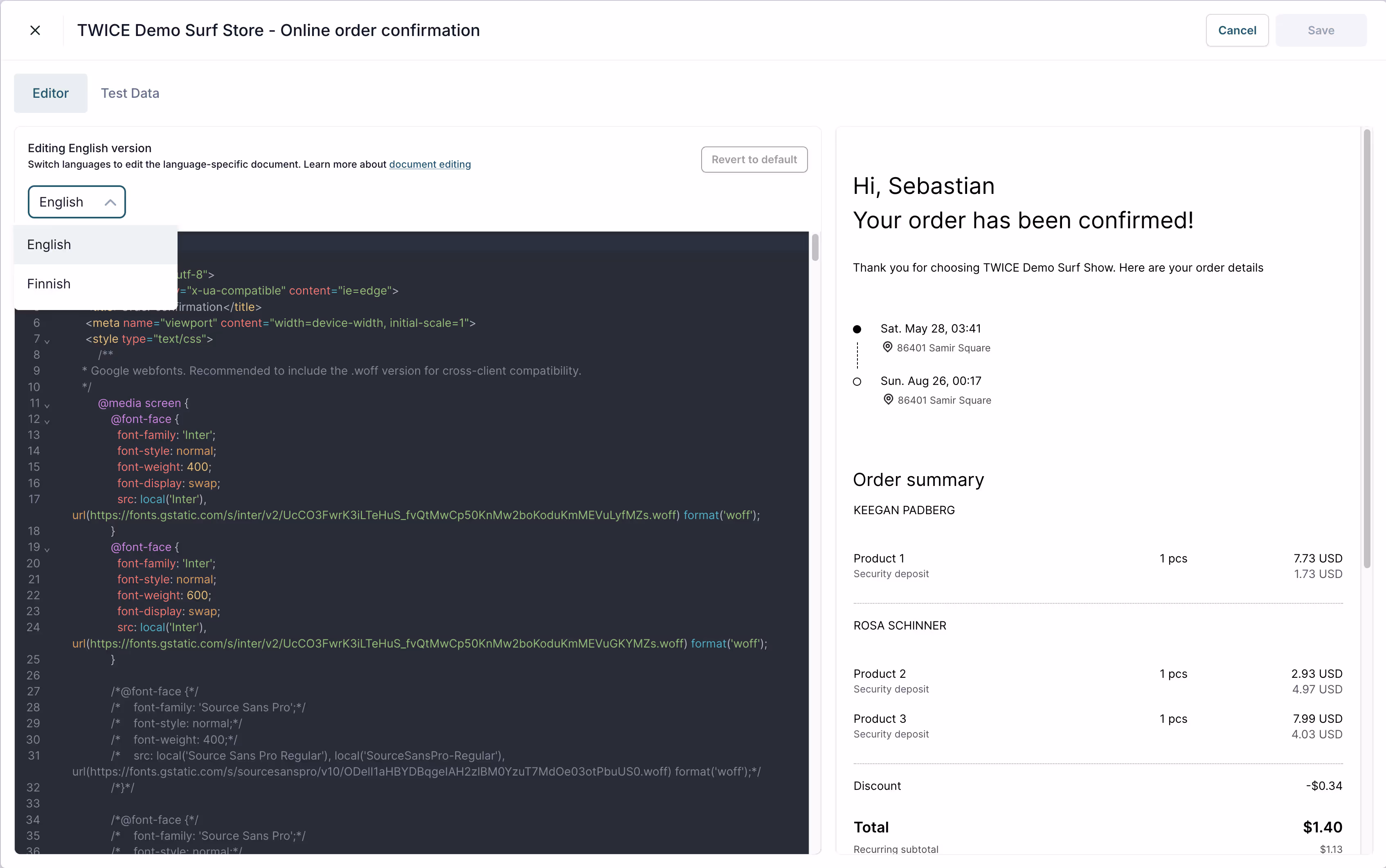
Task: Choose English option in dropdown list
Action: pyautogui.click(x=49, y=245)
